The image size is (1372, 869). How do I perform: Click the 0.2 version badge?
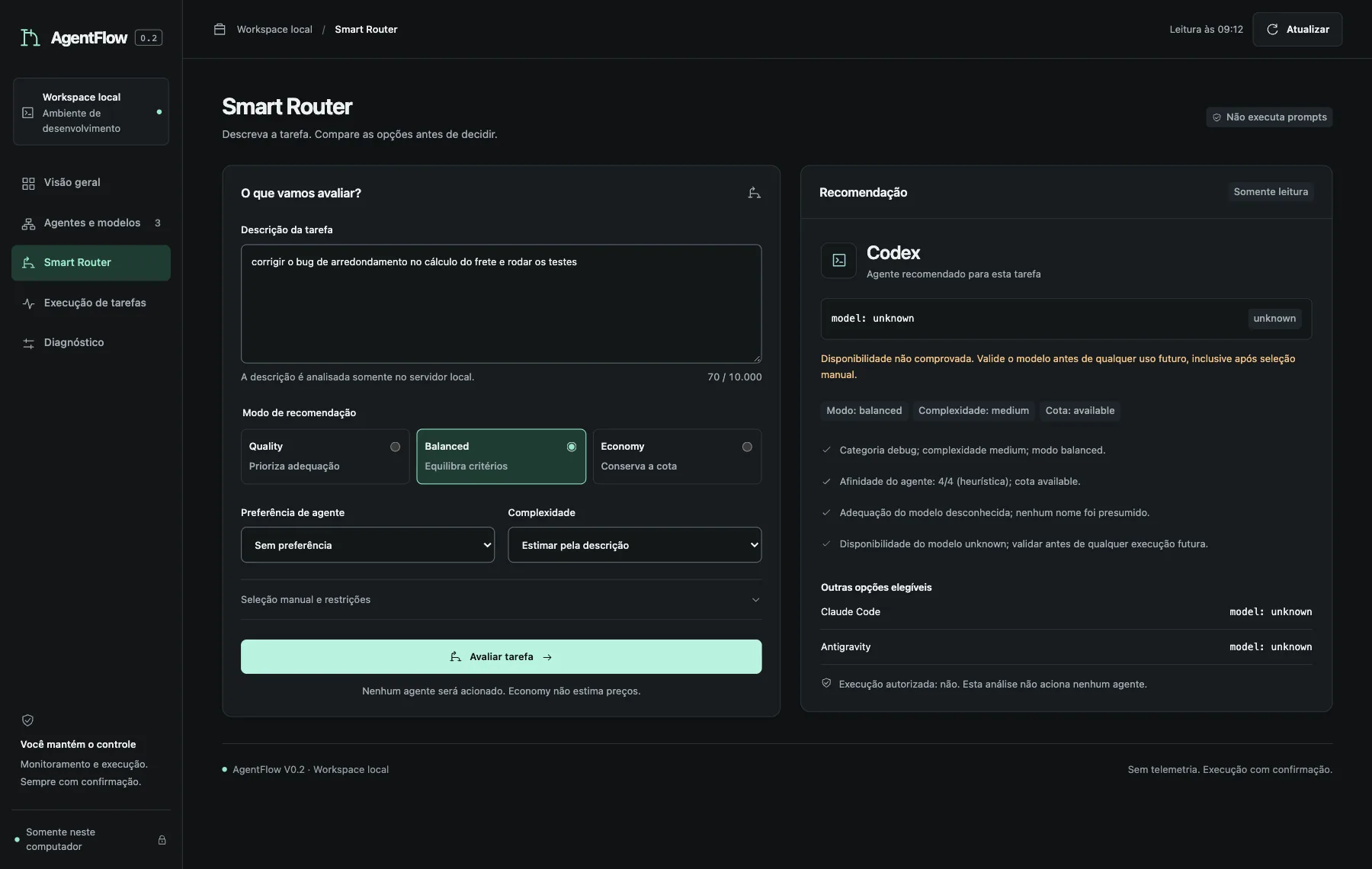pos(149,38)
